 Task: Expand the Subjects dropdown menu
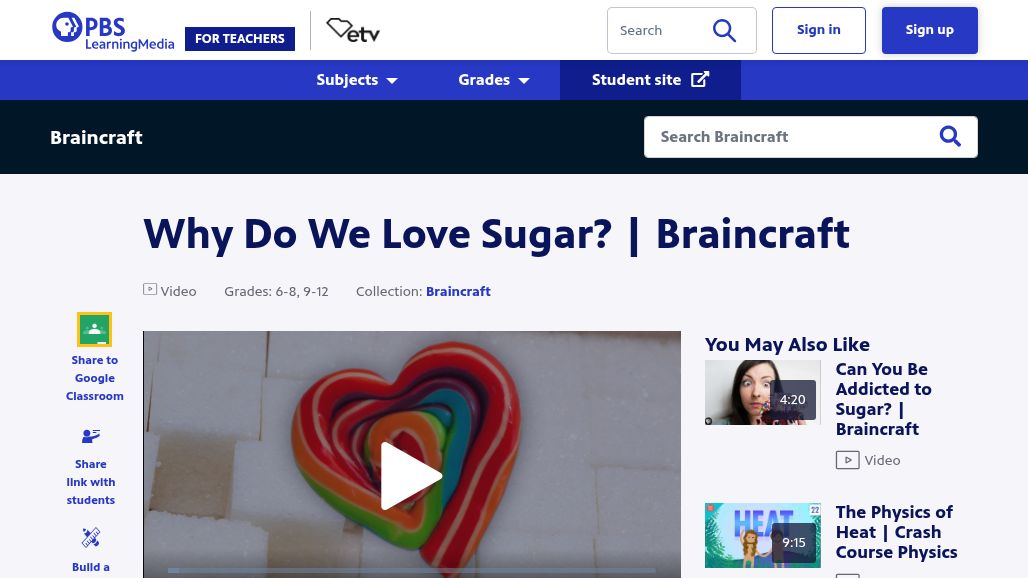click(357, 80)
